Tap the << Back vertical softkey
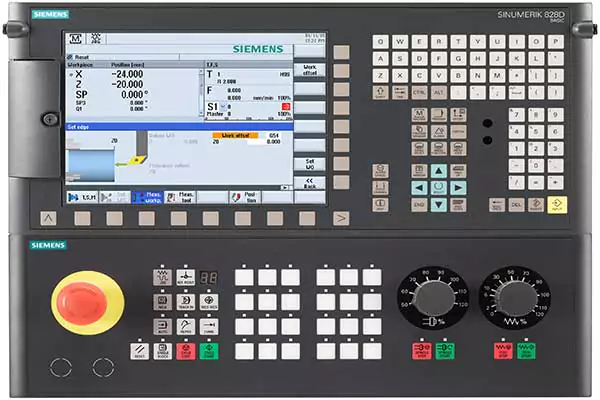Screen dimensions: 600x400 (309, 183)
